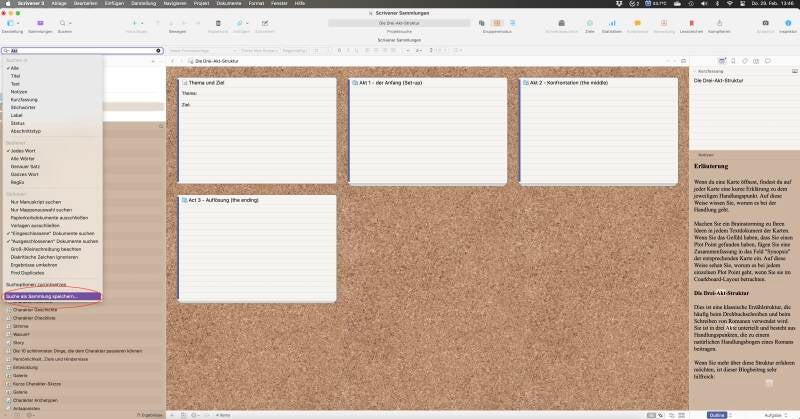Click the green Hinzufügen plus icon
Image resolution: width=800 pixels, height=419 pixels.
134,23
